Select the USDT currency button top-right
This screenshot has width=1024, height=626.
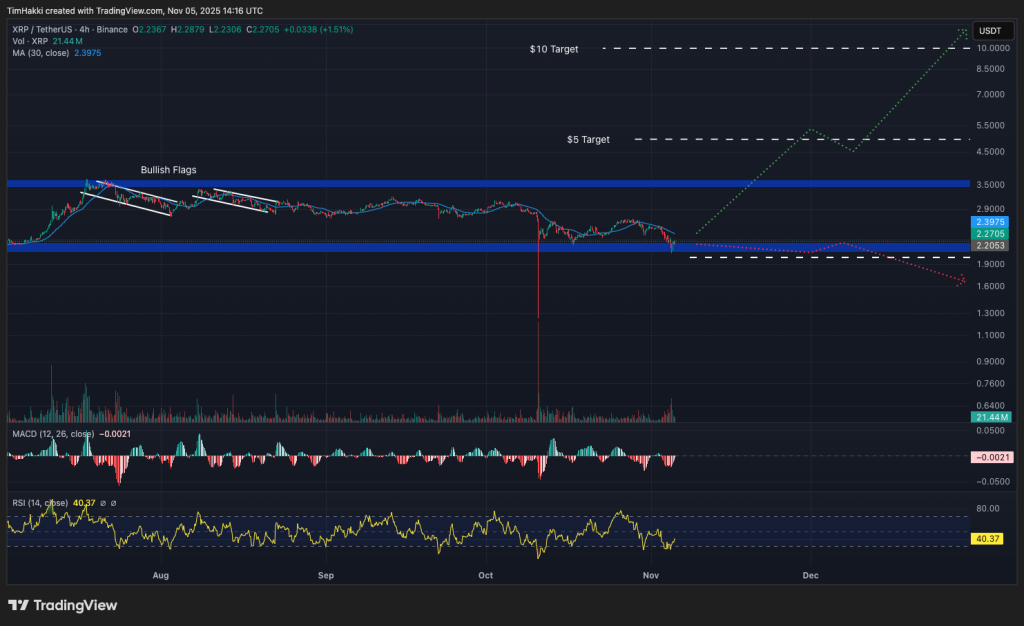(993, 31)
